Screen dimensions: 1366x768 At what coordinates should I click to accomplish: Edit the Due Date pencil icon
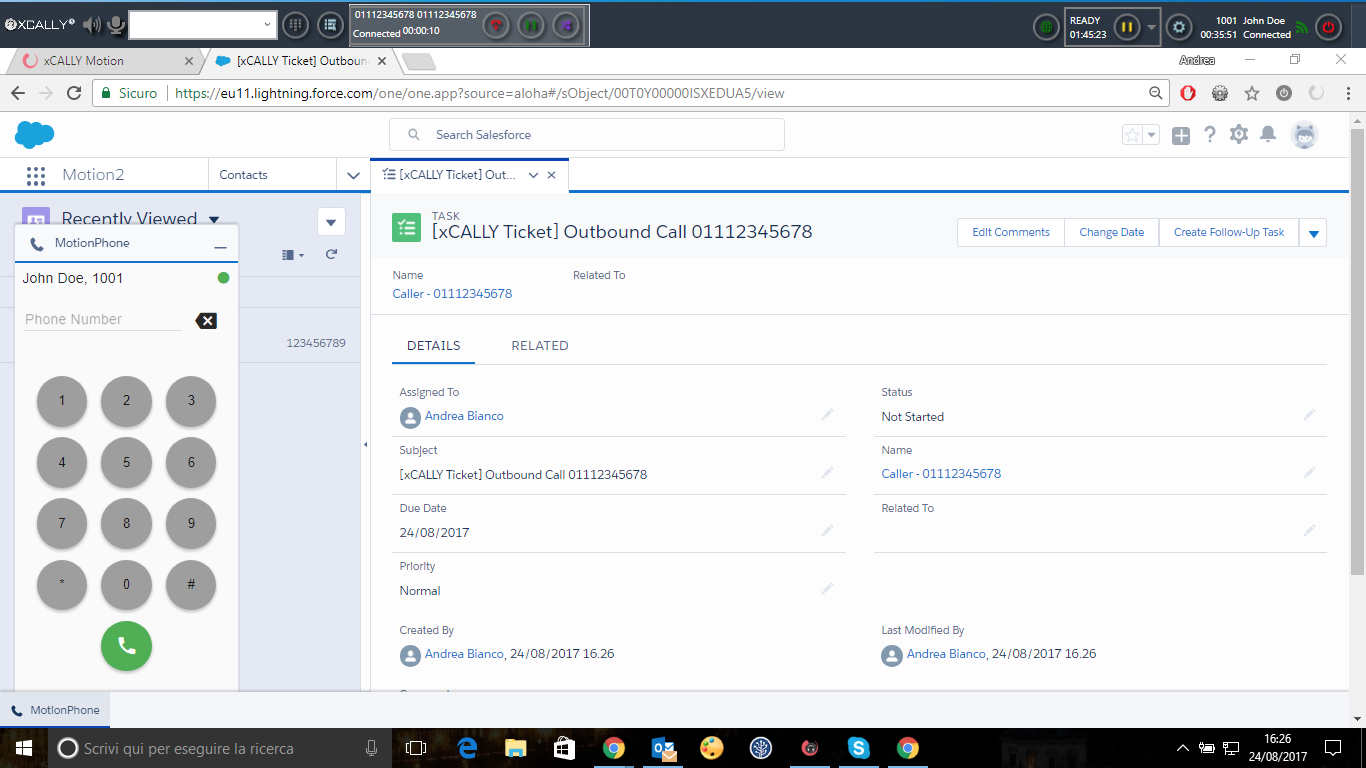click(x=827, y=530)
